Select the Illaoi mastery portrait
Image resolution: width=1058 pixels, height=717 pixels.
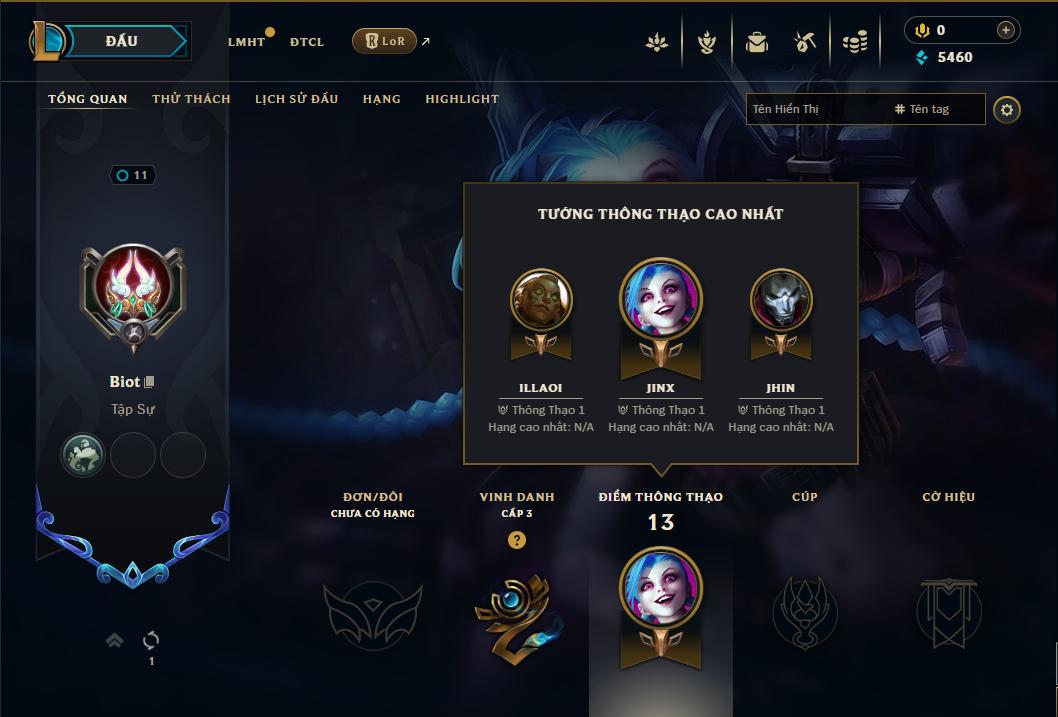click(541, 299)
